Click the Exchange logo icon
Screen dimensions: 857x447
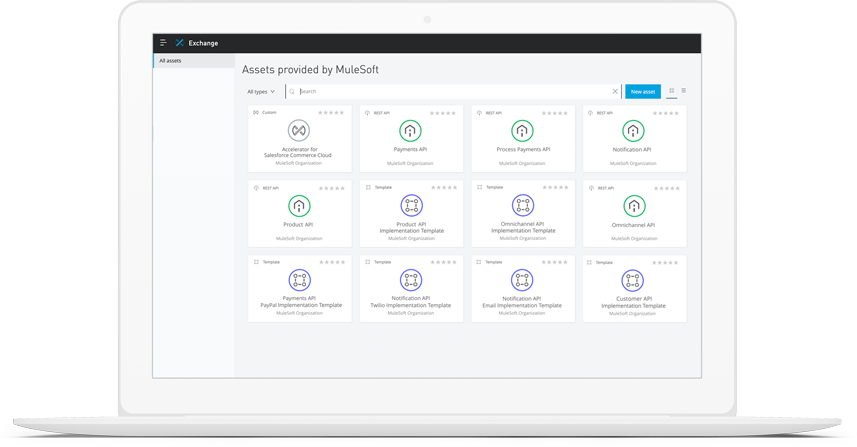click(x=179, y=43)
